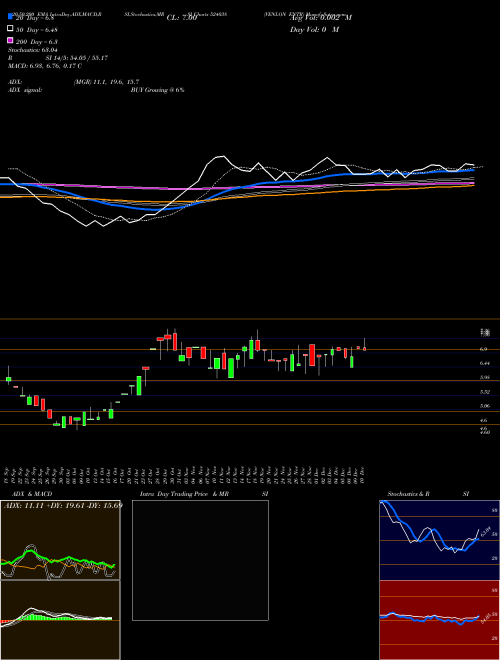Click the last red candlestick on price chart
Screen dimensions: 500x660
point(364,349)
